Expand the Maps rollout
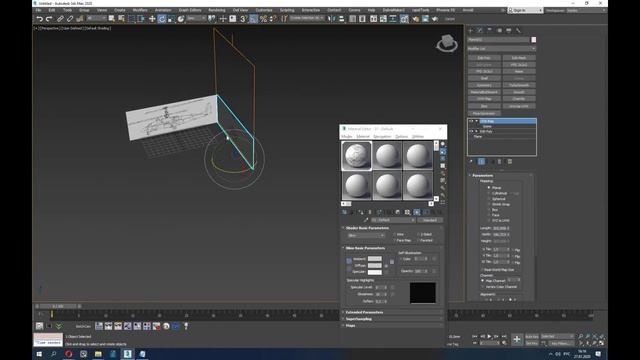The height and width of the screenshot is (360, 640). 350,325
